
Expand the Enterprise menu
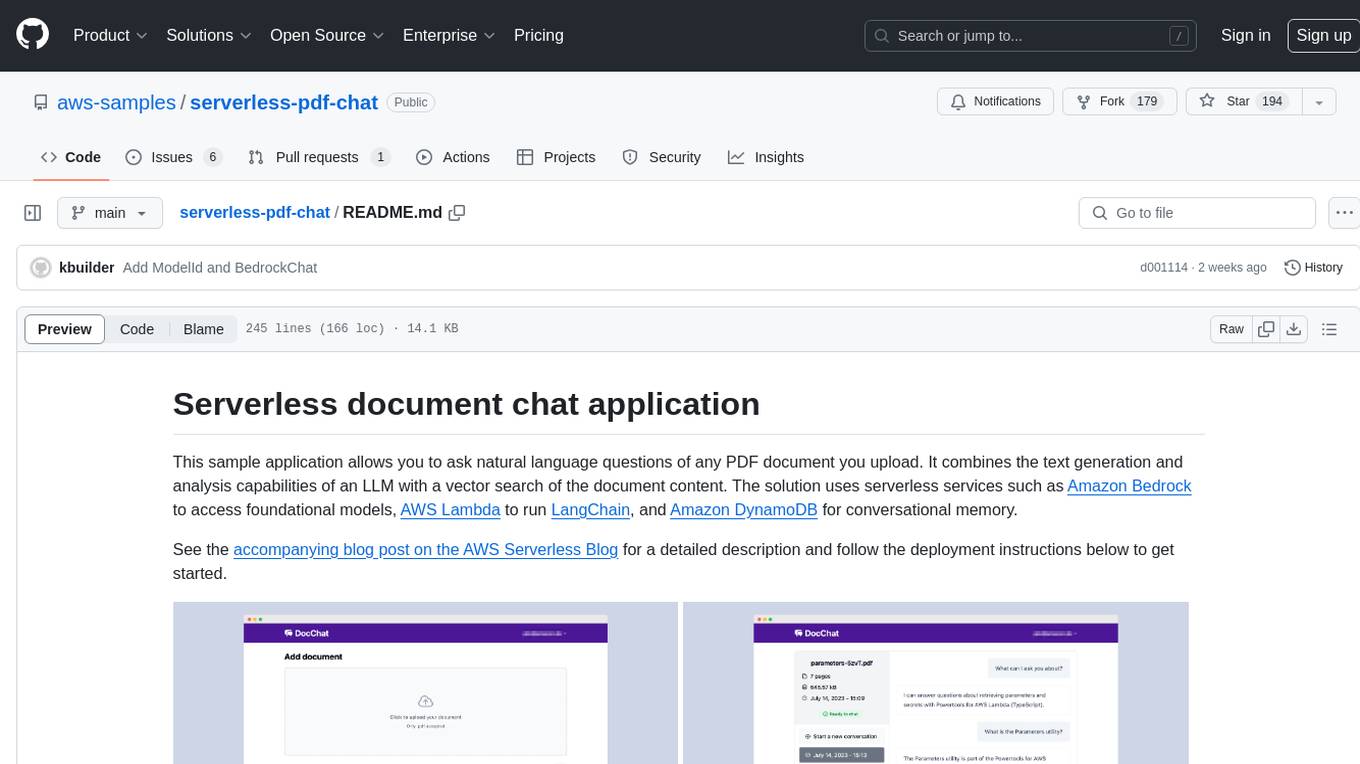click(x=449, y=35)
